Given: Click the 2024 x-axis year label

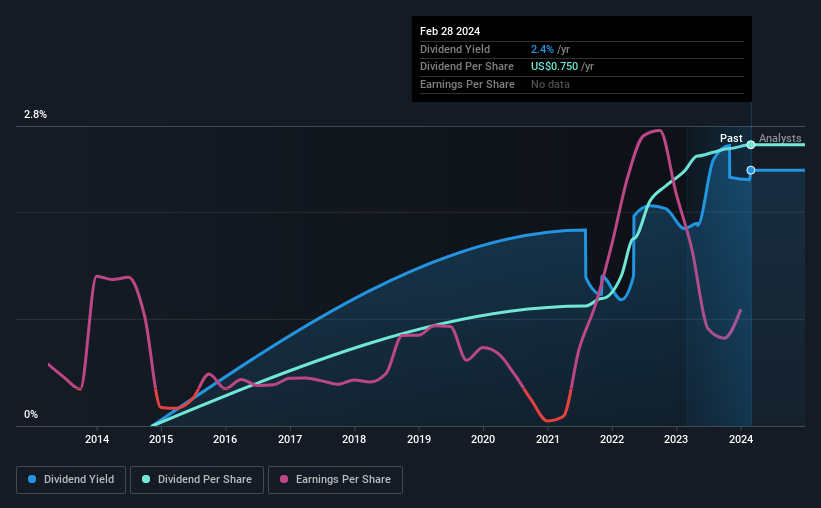Looking at the screenshot, I should pyautogui.click(x=741, y=439).
